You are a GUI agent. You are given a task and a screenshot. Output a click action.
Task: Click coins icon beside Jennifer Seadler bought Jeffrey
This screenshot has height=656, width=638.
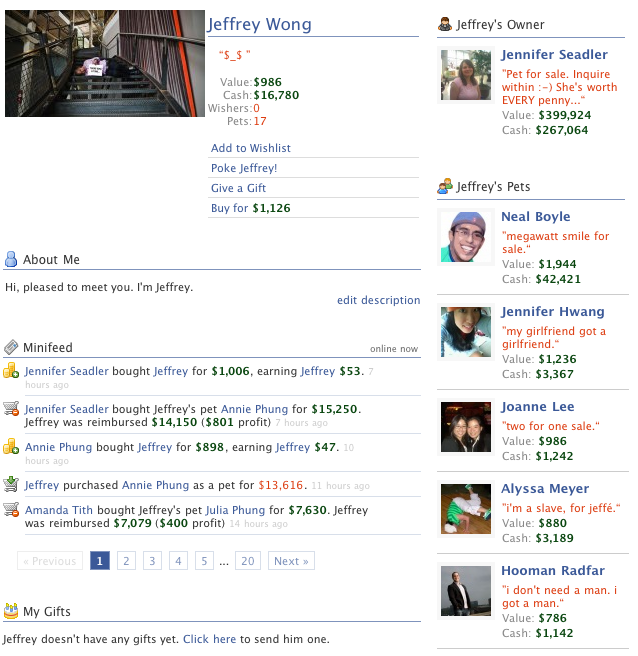click(11, 371)
